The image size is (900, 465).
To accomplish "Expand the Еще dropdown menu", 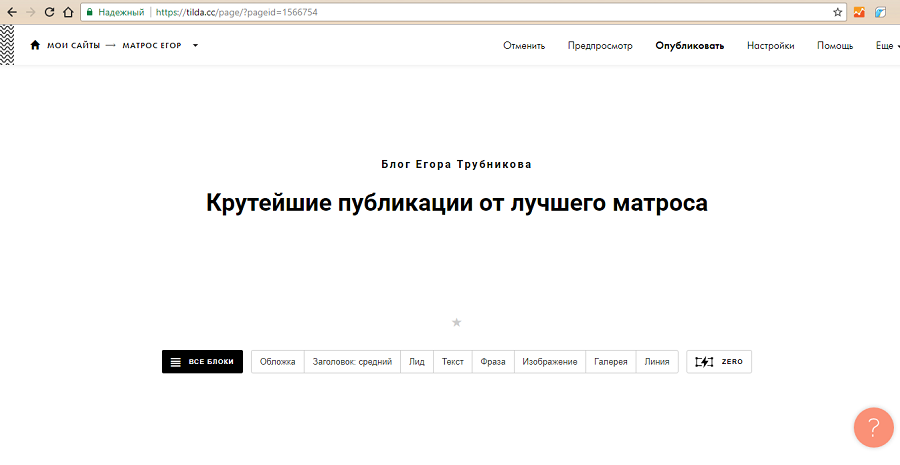I will click(x=887, y=46).
